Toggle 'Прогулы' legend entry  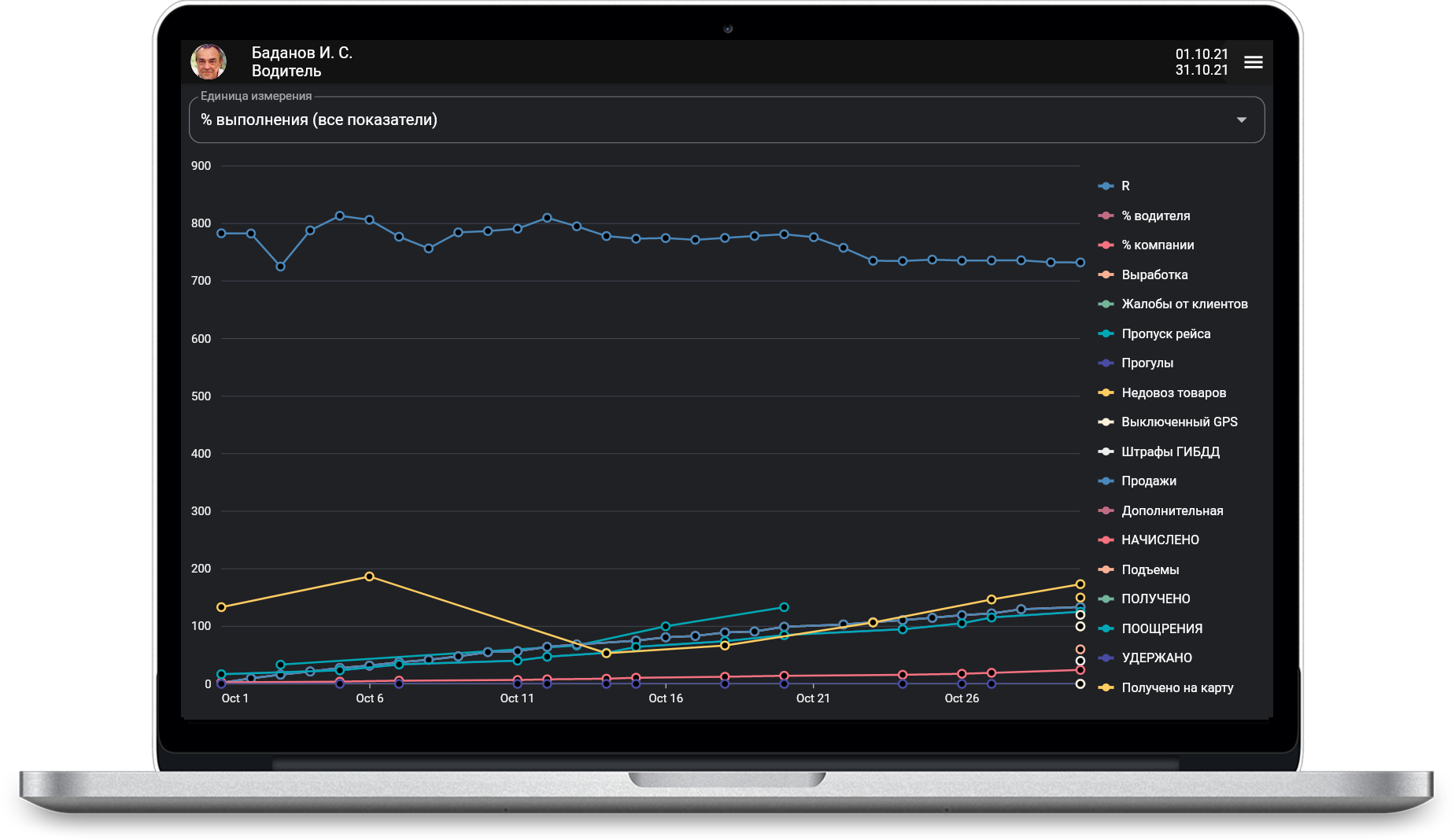pyautogui.click(x=1136, y=363)
